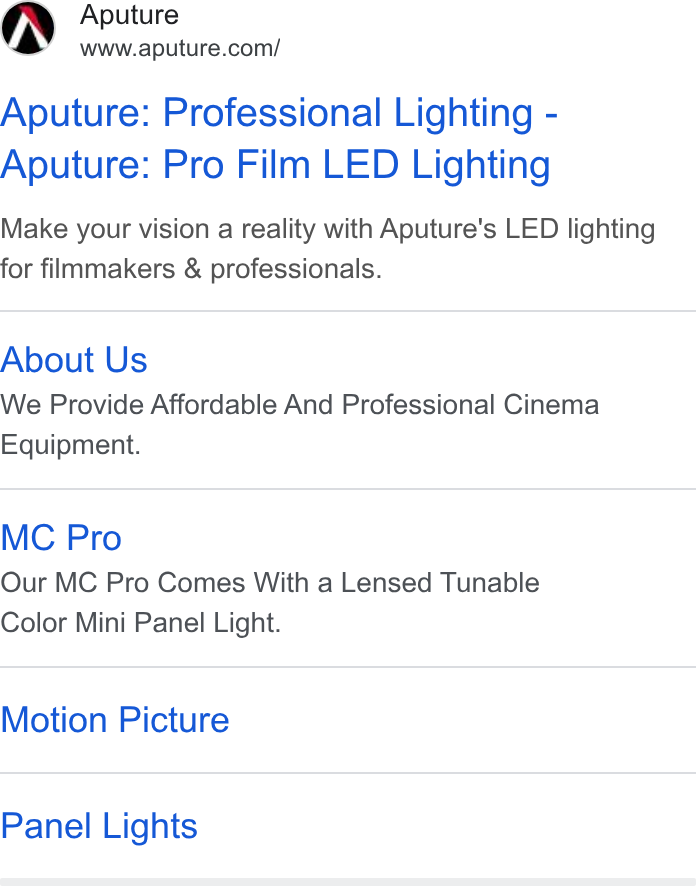The image size is (696, 886).
Task: Click the 'Make your vision a reality' snippet
Action: (328, 229)
